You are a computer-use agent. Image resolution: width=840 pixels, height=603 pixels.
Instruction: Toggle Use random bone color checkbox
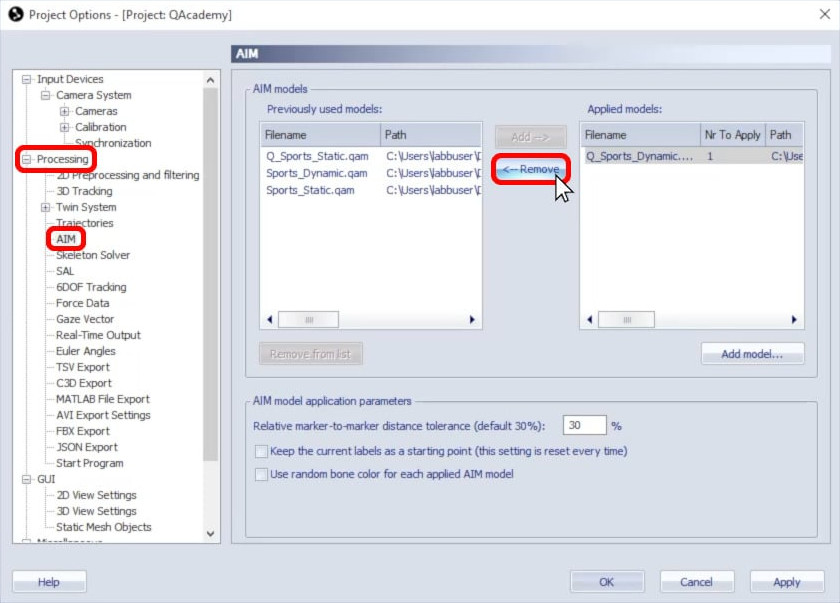pos(262,474)
